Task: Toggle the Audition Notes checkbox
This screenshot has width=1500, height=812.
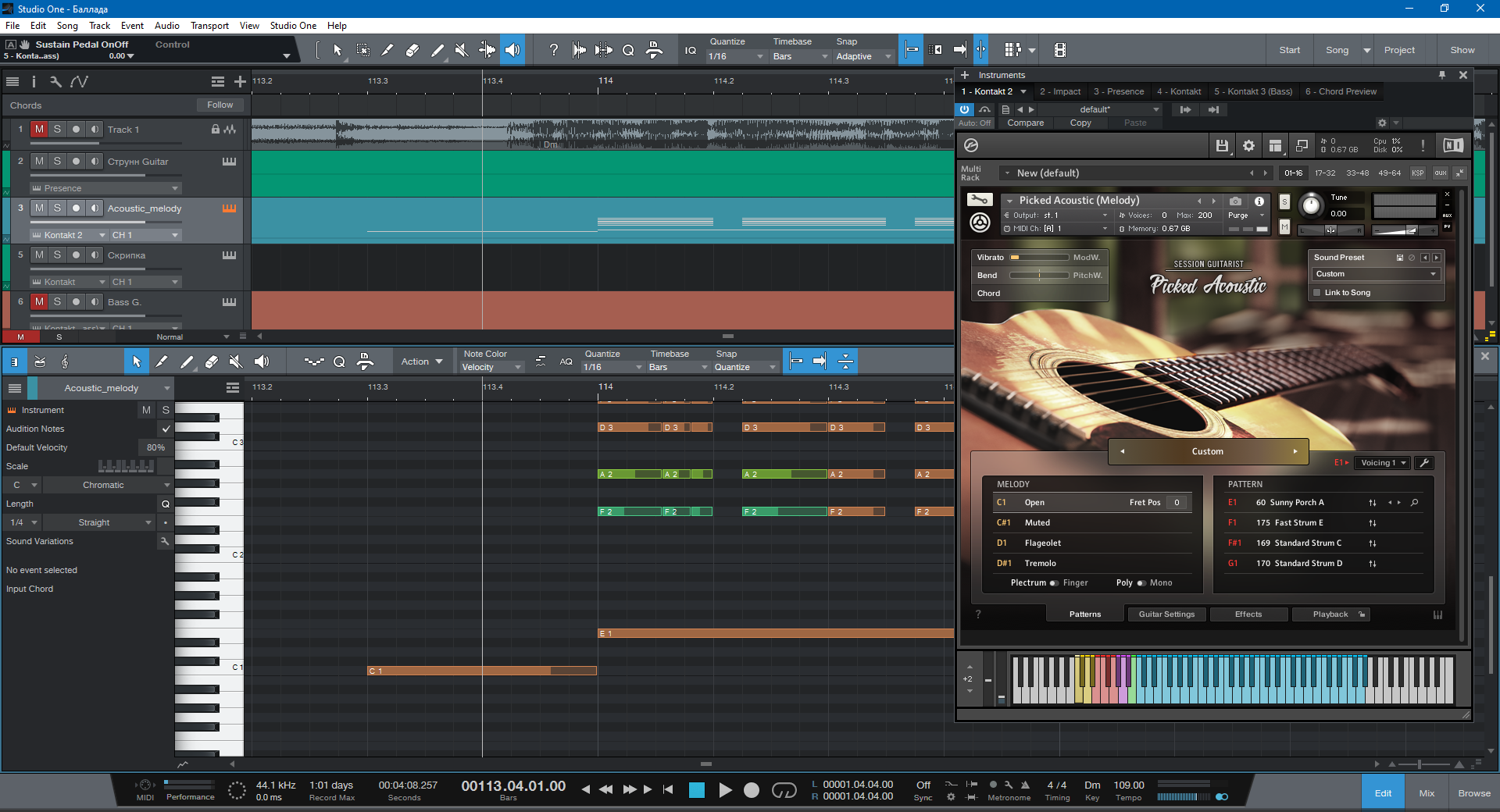Action: click(166, 429)
